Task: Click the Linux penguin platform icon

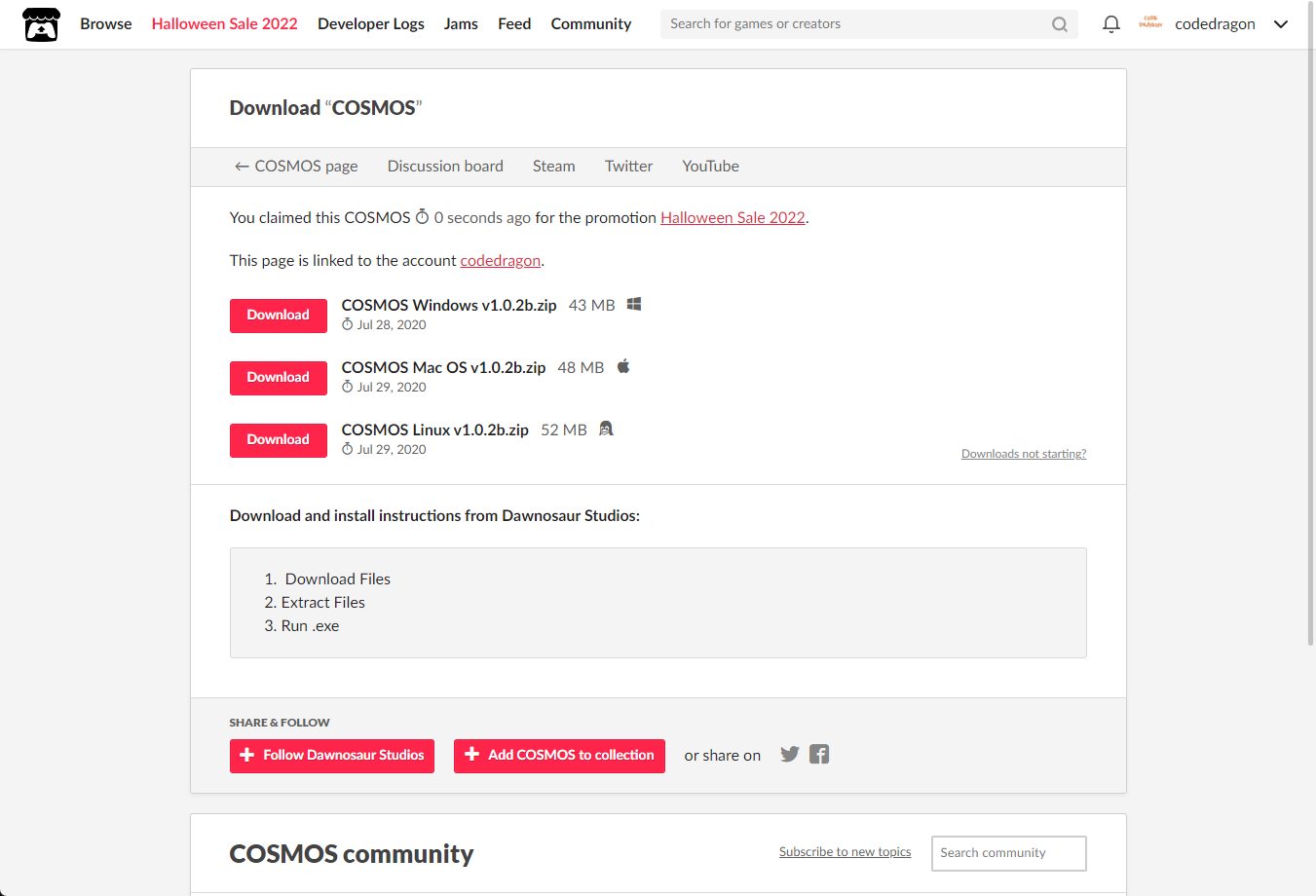Action: [x=606, y=429]
